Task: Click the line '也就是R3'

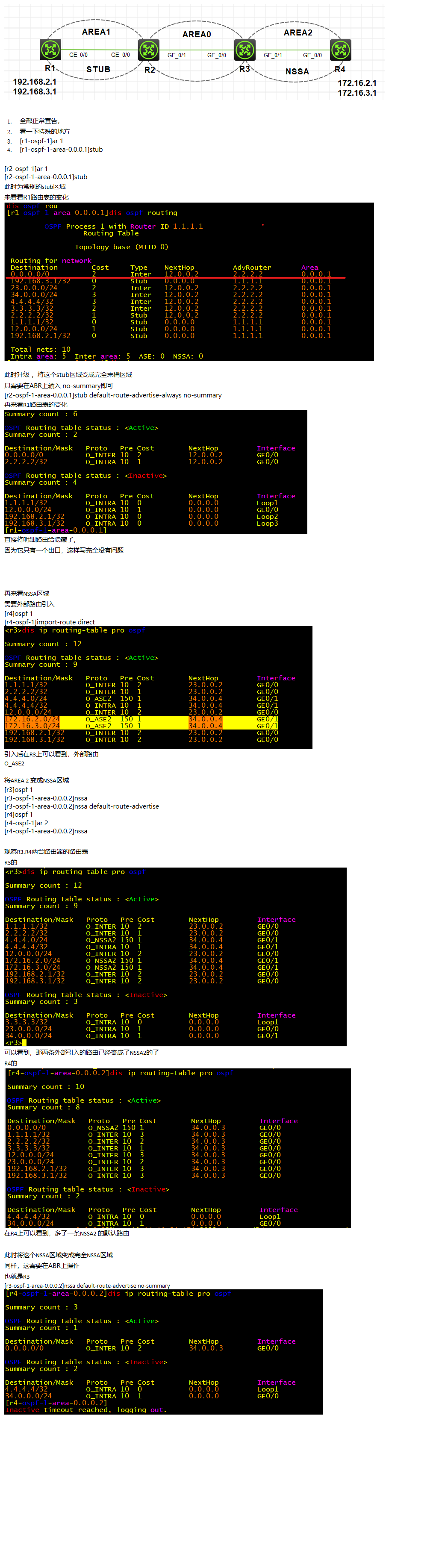Action: 17,1277
